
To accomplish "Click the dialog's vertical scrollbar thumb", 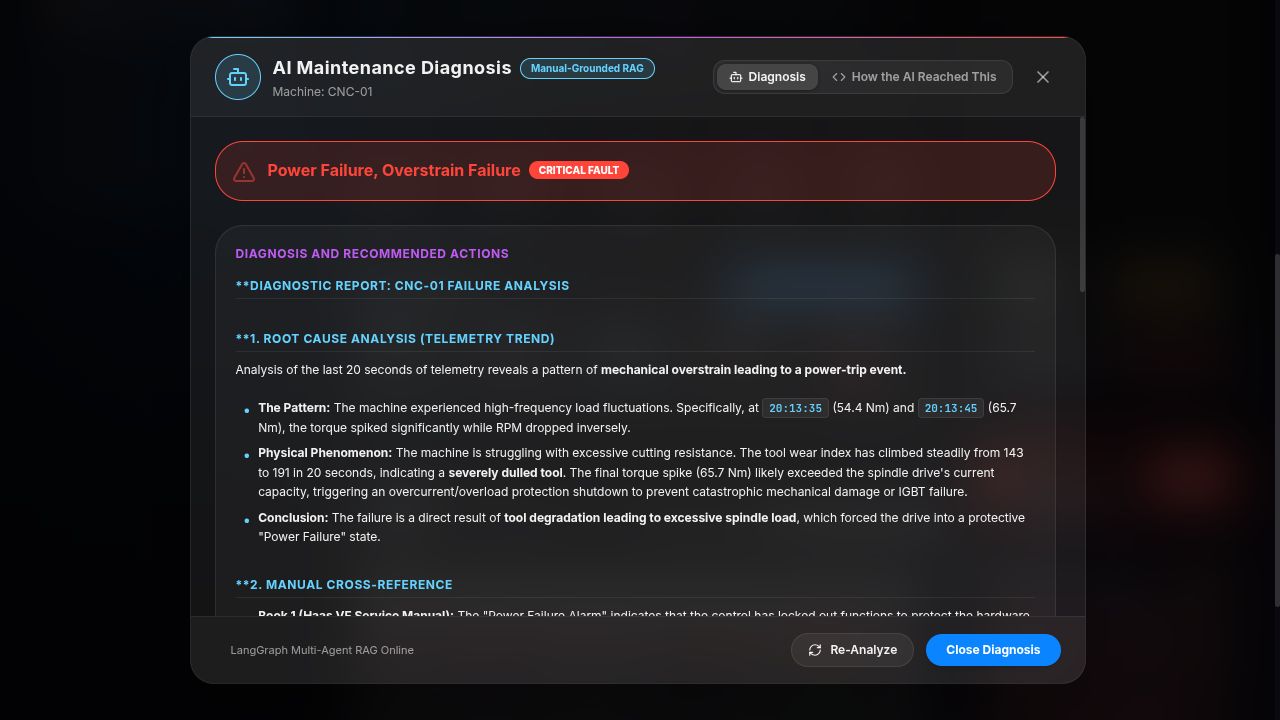I will point(1081,205).
